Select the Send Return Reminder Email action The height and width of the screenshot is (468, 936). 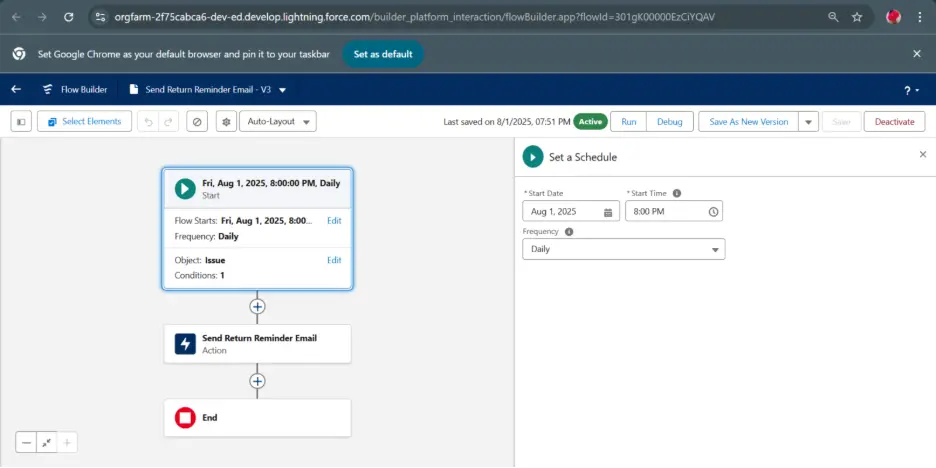click(257, 344)
